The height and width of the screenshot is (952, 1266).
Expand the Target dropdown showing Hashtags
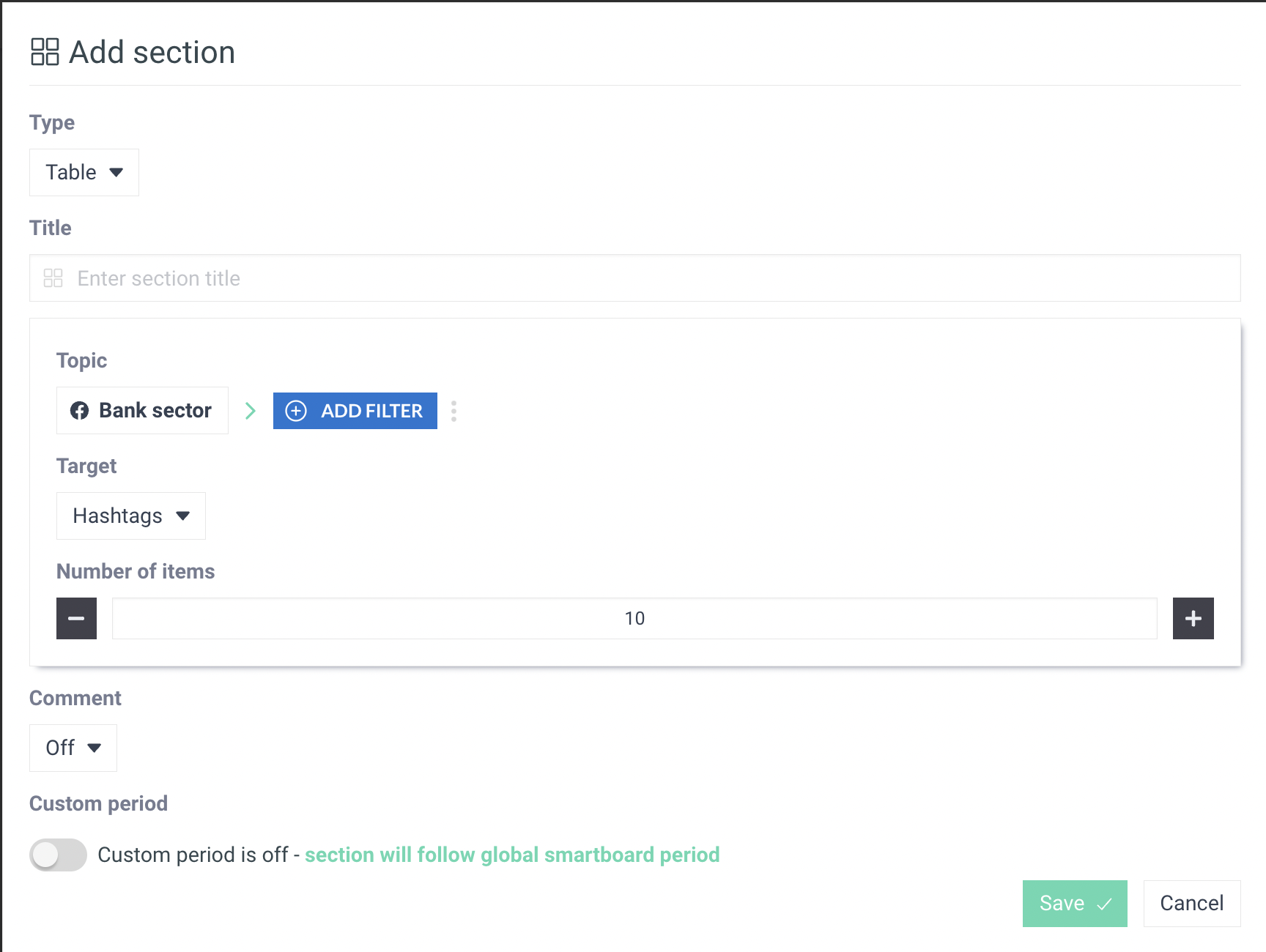point(131,516)
